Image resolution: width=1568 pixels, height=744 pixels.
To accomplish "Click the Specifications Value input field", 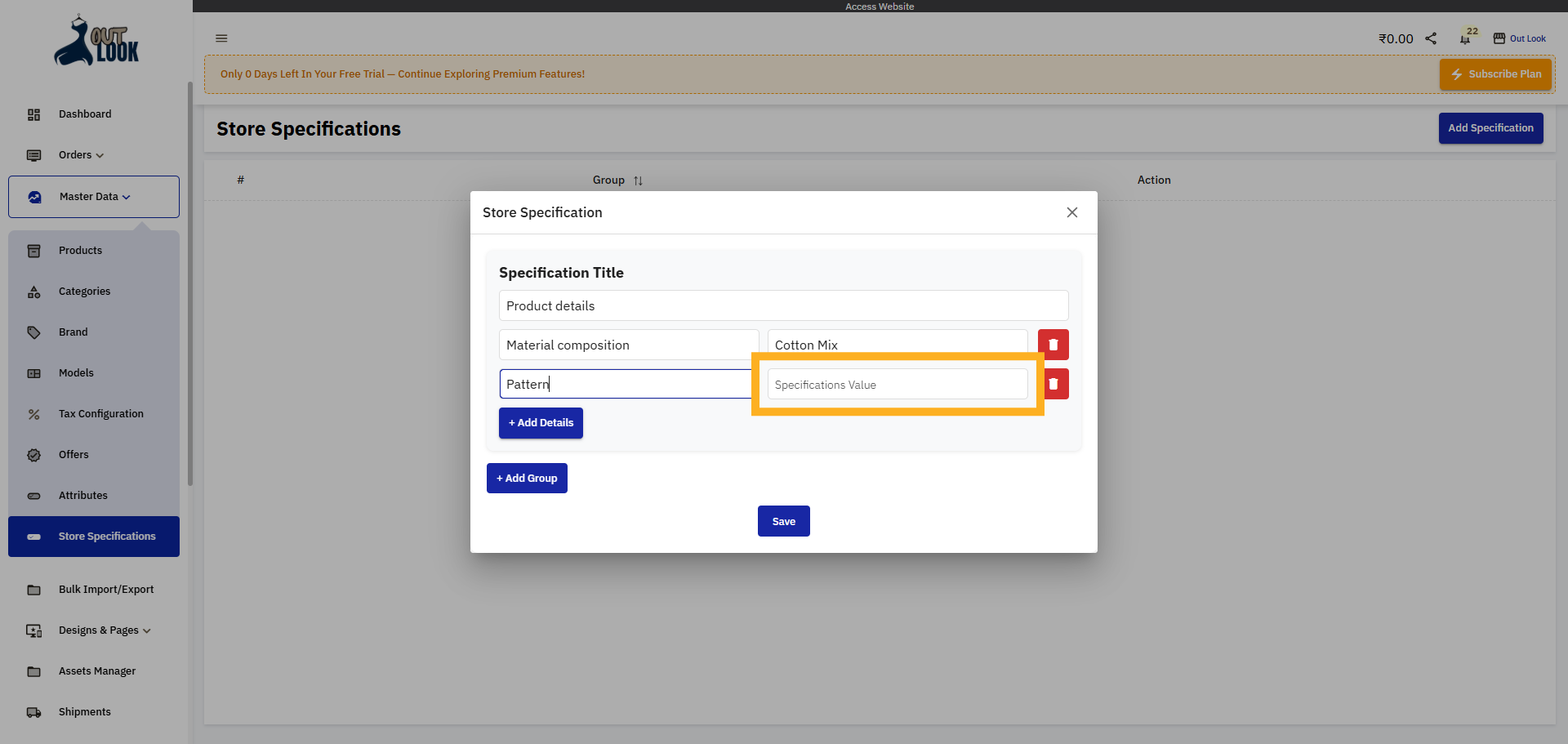I will pyautogui.click(x=897, y=384).
